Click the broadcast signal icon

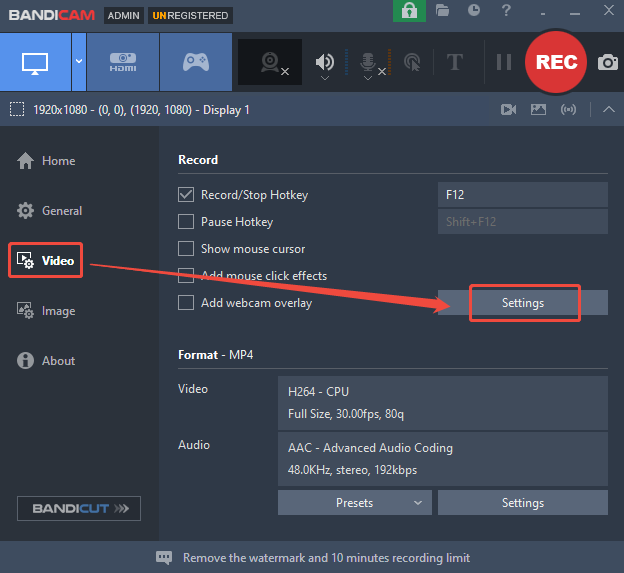(568, 109)
